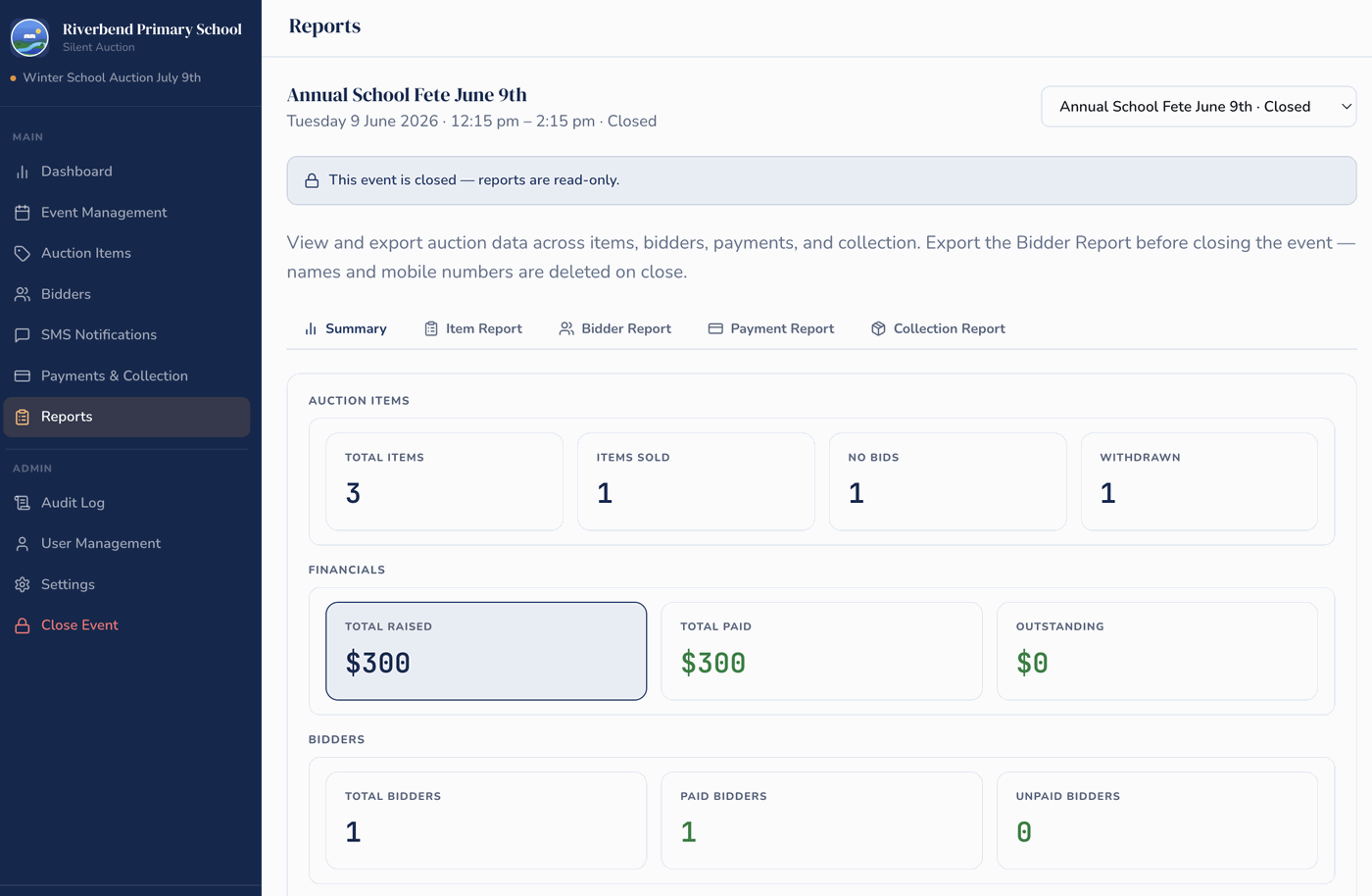The width and height of the screenshot is (1372, 896).
Task: Click the Reports clipboard icon in sidebar
Action: tap(23, 417)
